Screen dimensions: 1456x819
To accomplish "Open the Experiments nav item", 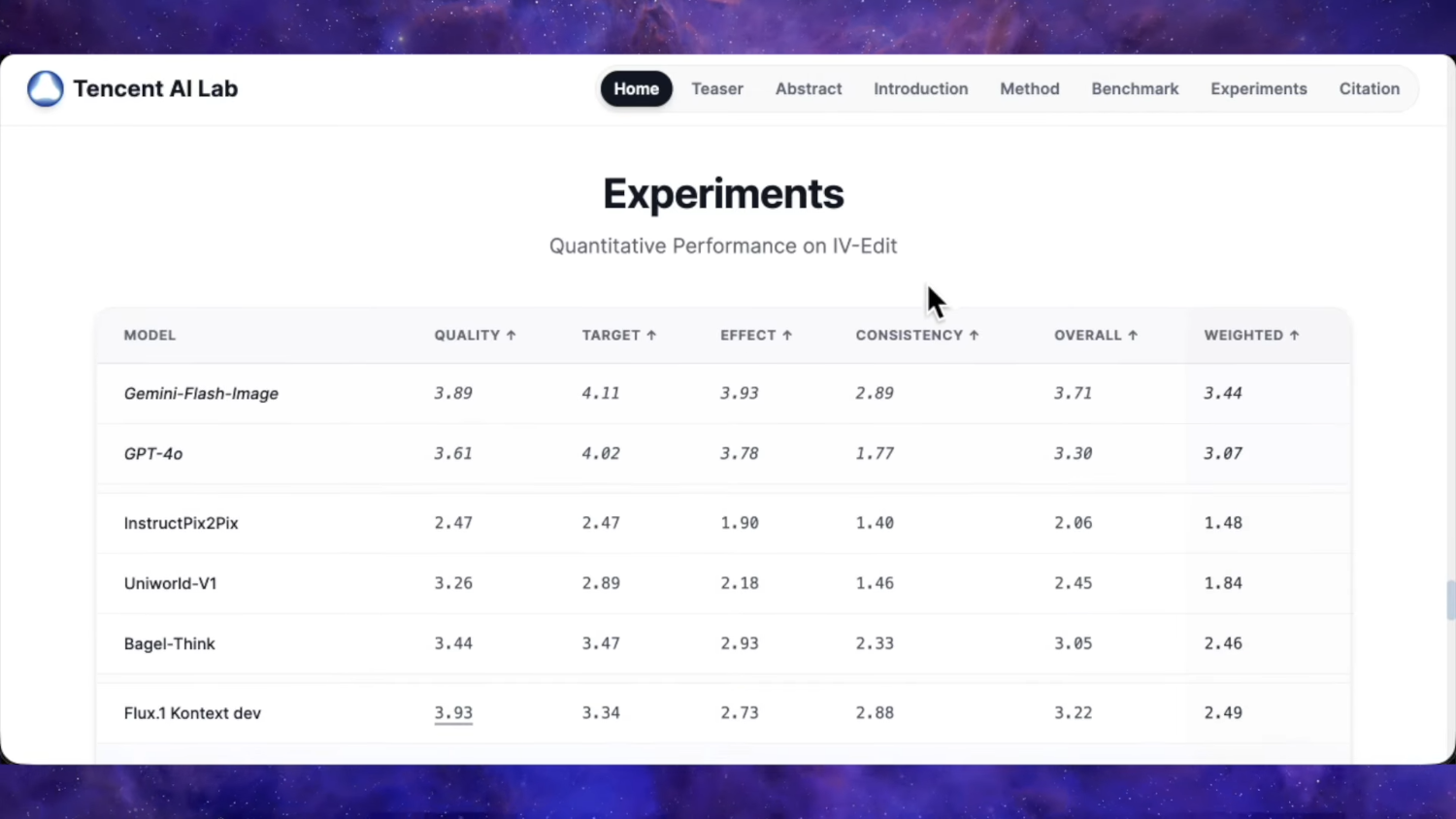I will pyautogui.click(x=1259, y=88).
